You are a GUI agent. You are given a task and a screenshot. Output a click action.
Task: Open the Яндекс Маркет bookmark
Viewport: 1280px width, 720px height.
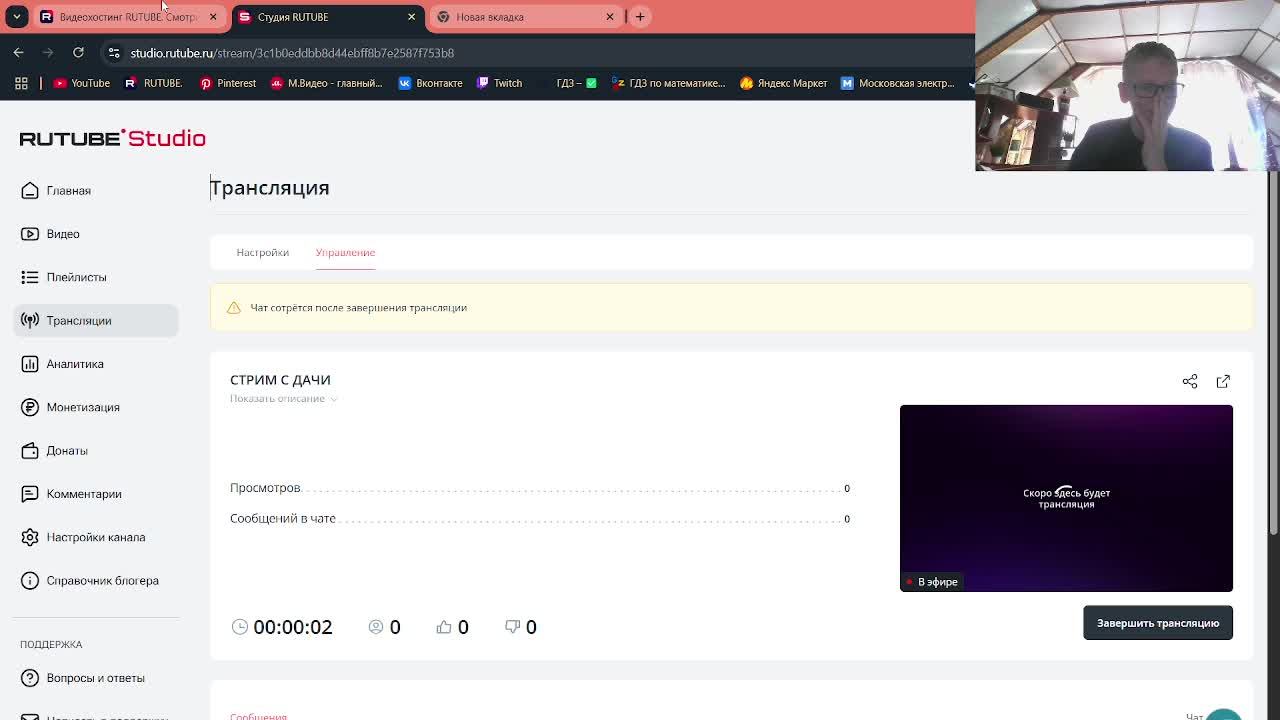(783, 83)
